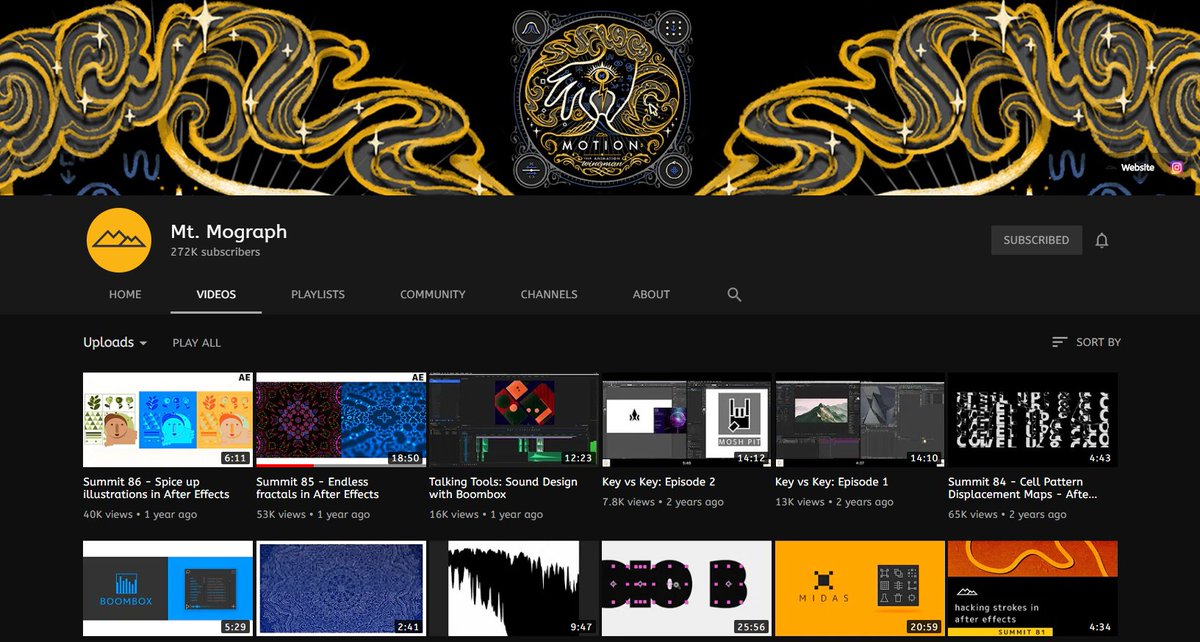Click the Mt. Mograph channel name
This screenshot has height=642, width=1200.
[228, 231]
